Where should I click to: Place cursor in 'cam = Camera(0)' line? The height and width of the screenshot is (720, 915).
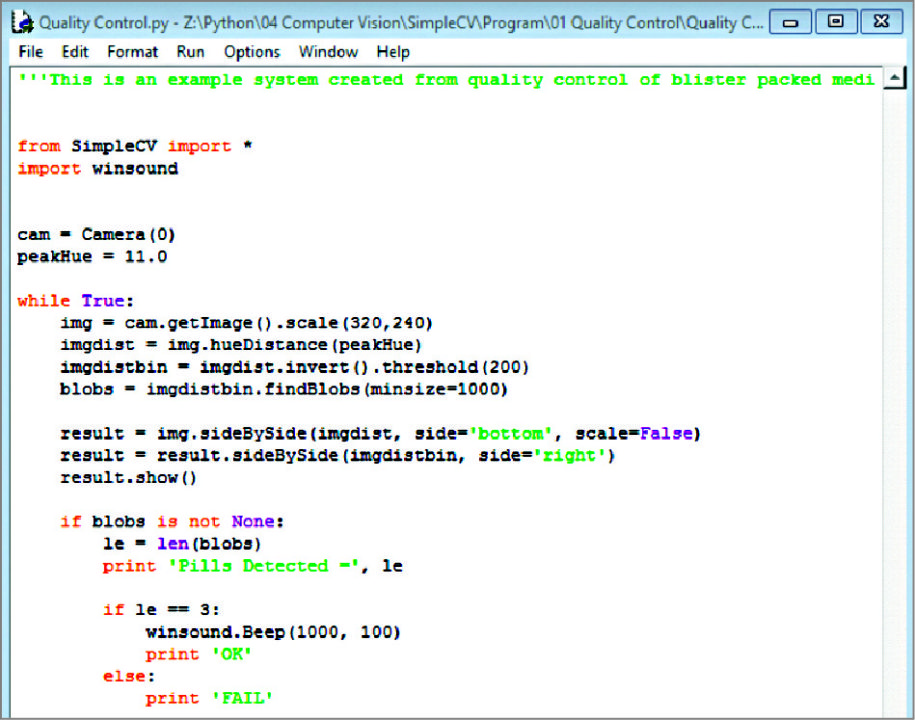point(96,235)
